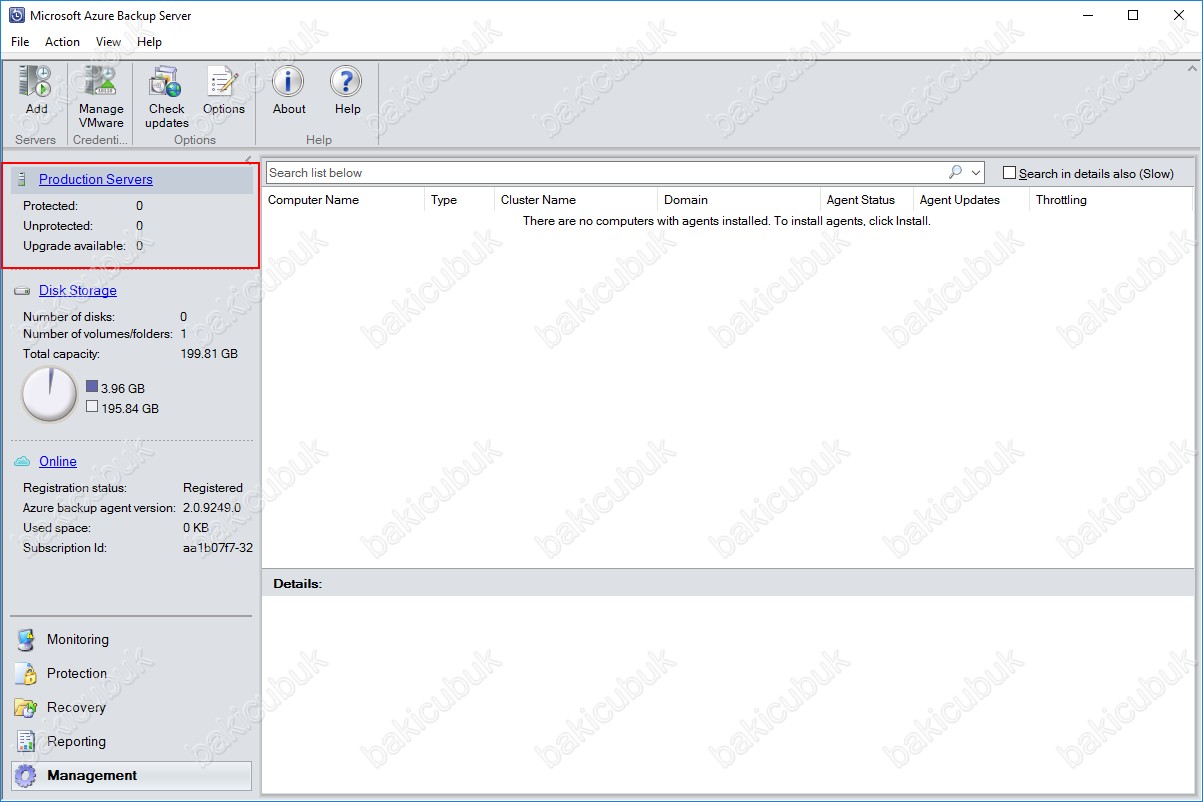
Task: Switch to the Recovery workspace
Action: coord(131,708)
